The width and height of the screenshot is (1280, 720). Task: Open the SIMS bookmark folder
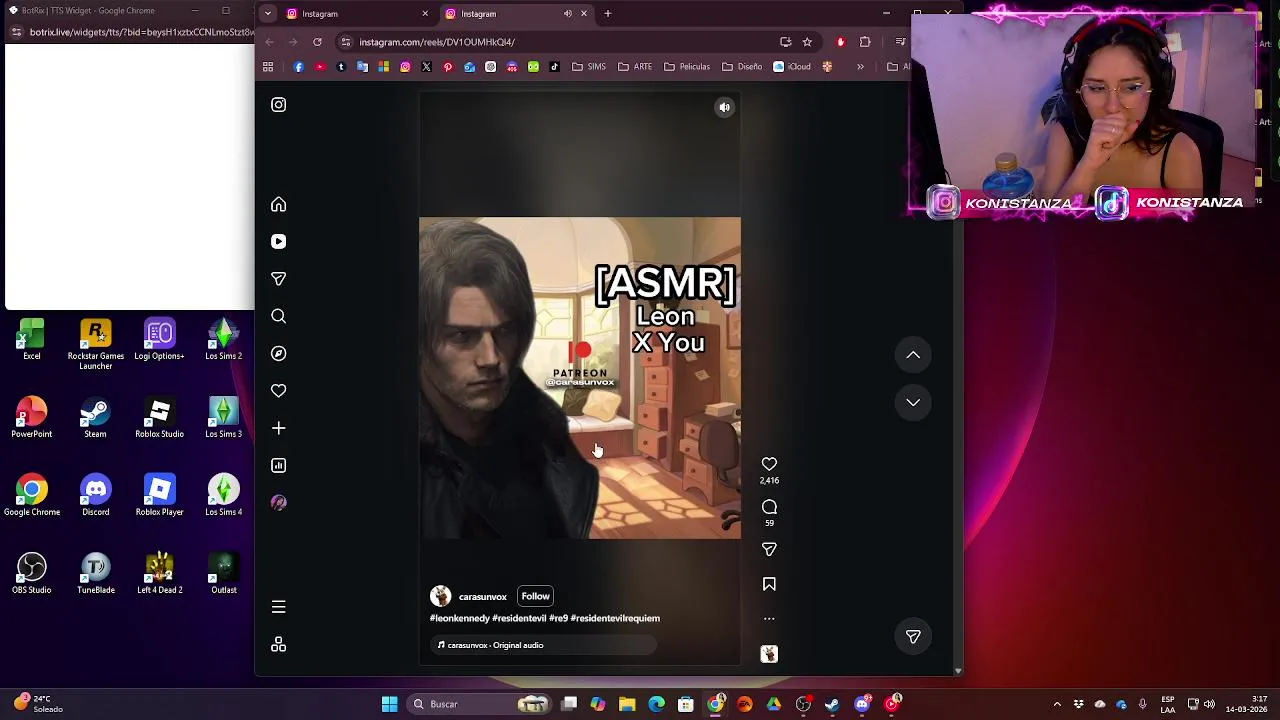coord(589,67)
